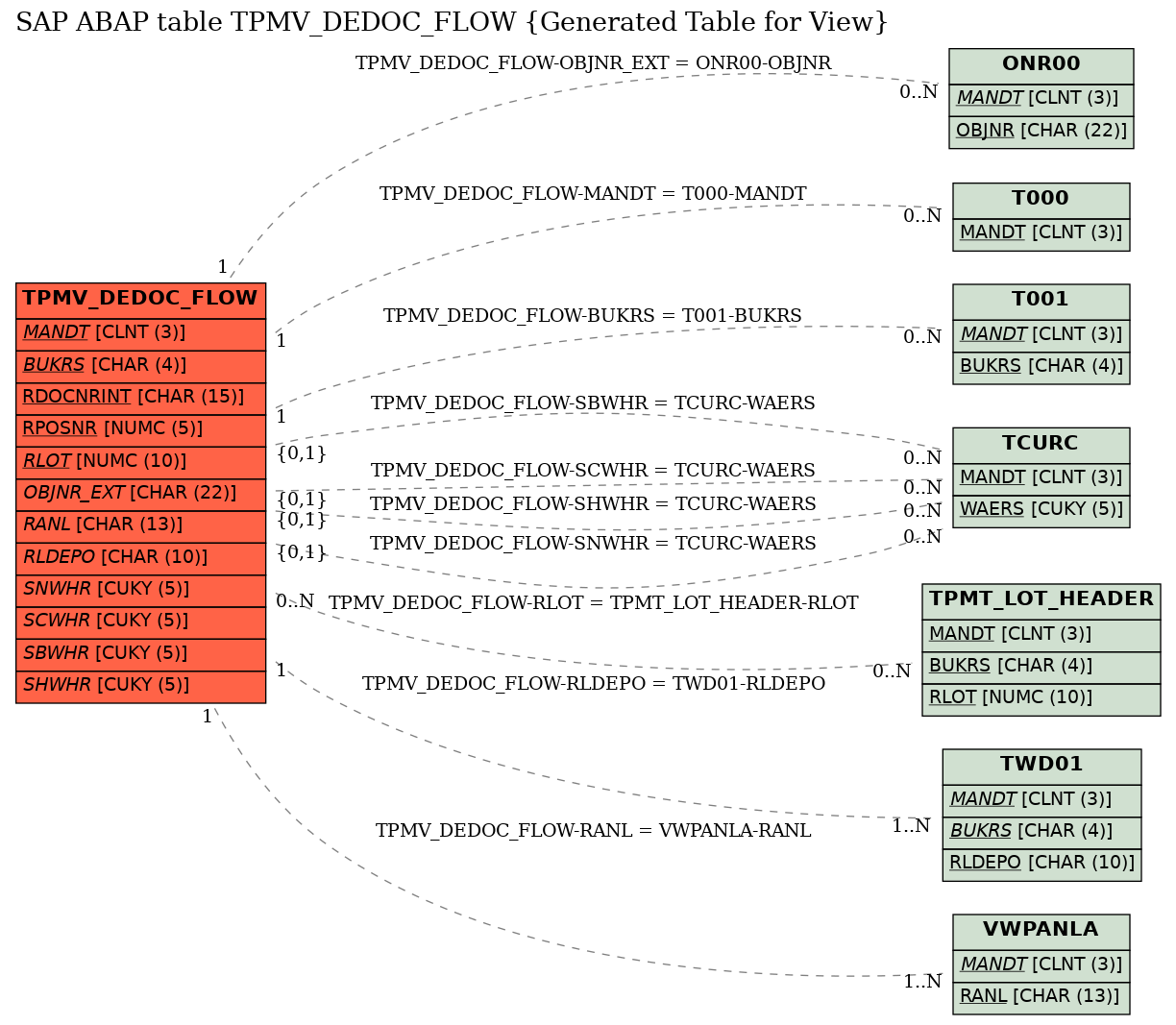The width and height of the screenshot is (1176, 1025).
Task: Click the SBWHR = TCURC-WAERS relation label
Action: [593, 403]
